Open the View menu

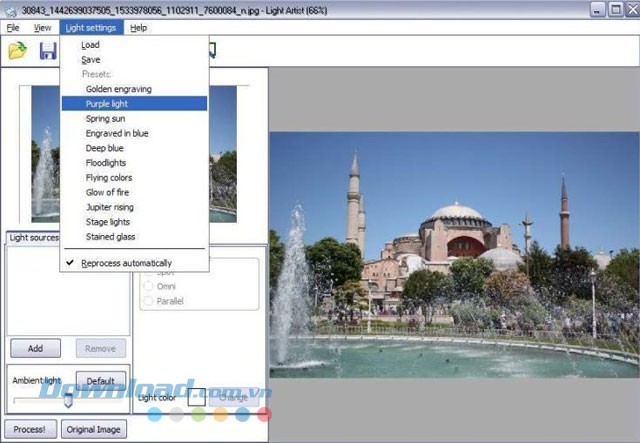[x=42, y=27]
